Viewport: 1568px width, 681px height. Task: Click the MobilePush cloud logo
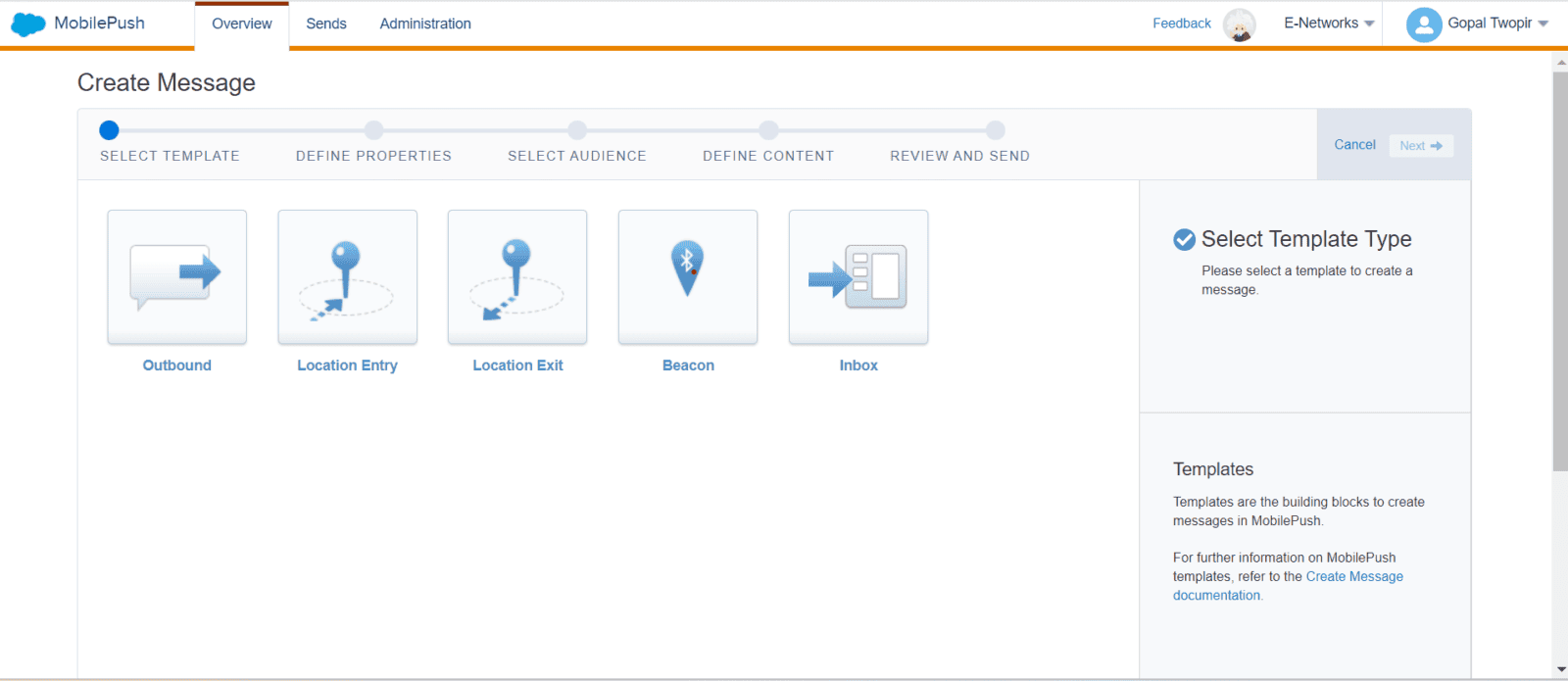(28, 24)
